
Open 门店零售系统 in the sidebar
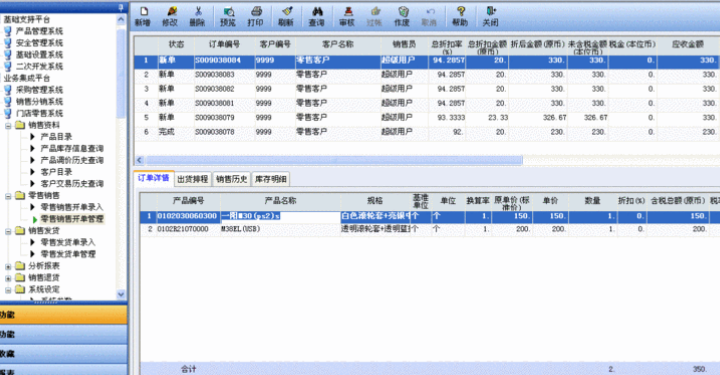(x=39, y=113)
